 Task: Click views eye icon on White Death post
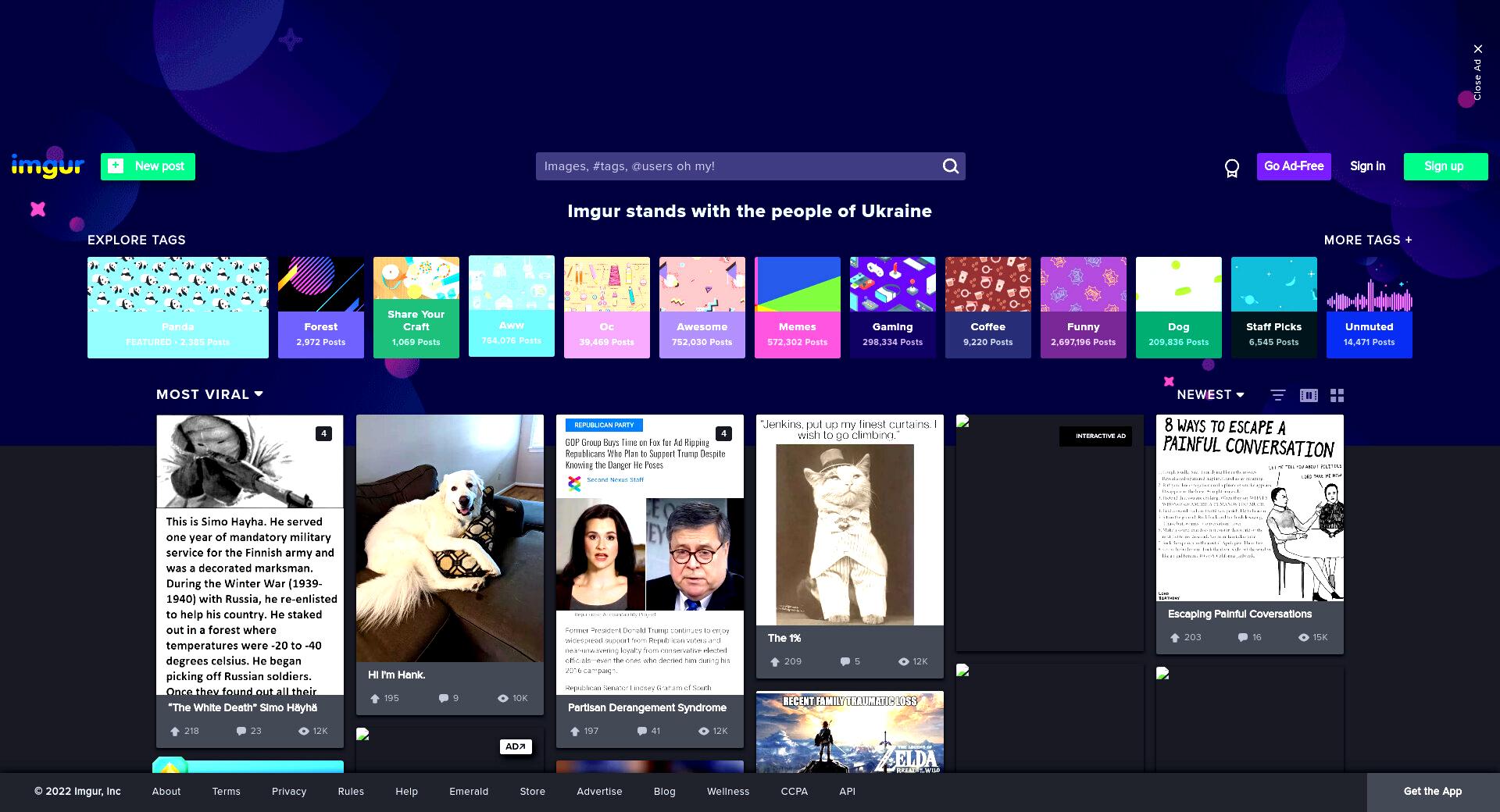click(304, 732)
